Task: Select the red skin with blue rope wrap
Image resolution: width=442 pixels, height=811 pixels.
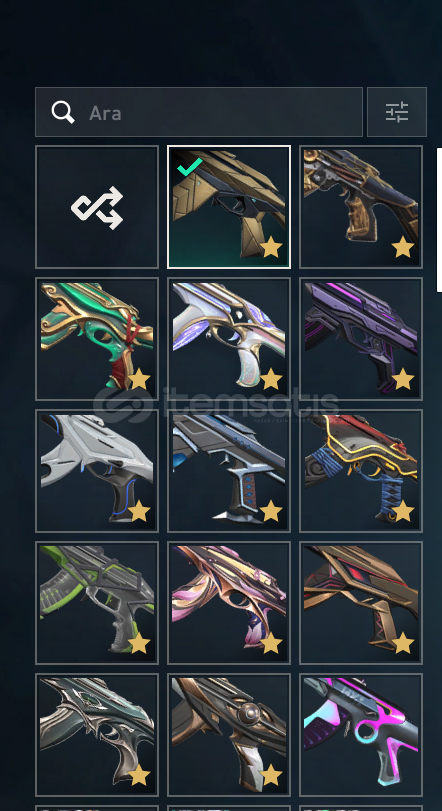Action: 361,471
